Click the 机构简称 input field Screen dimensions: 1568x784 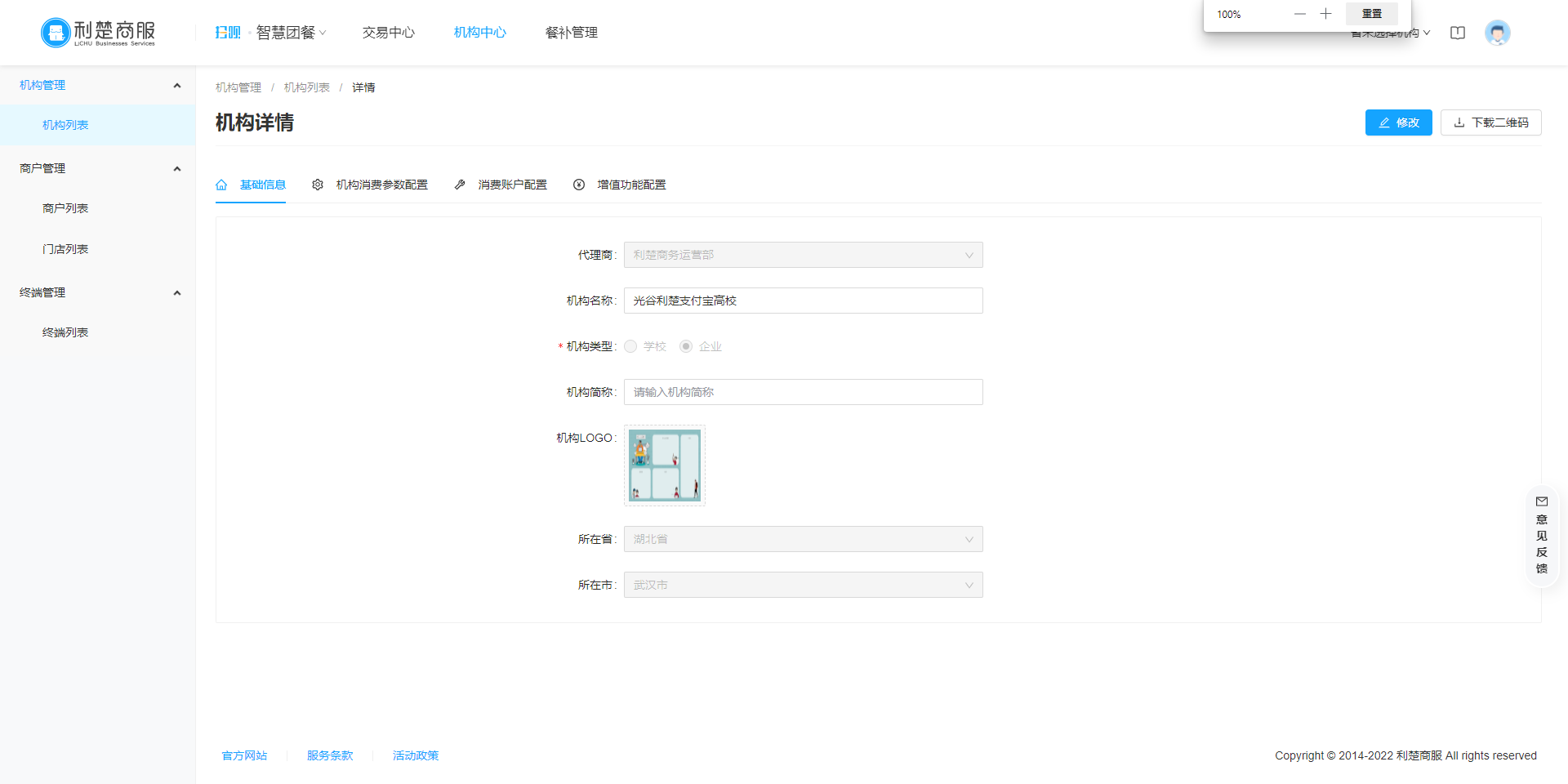pyautogui.click(x=804, y=392)
